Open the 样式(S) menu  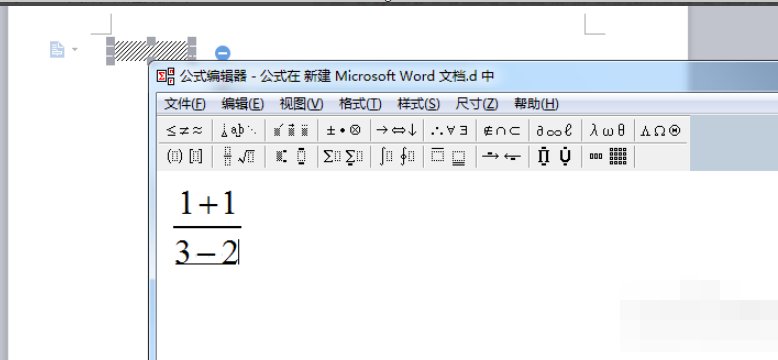coord(418,104)
